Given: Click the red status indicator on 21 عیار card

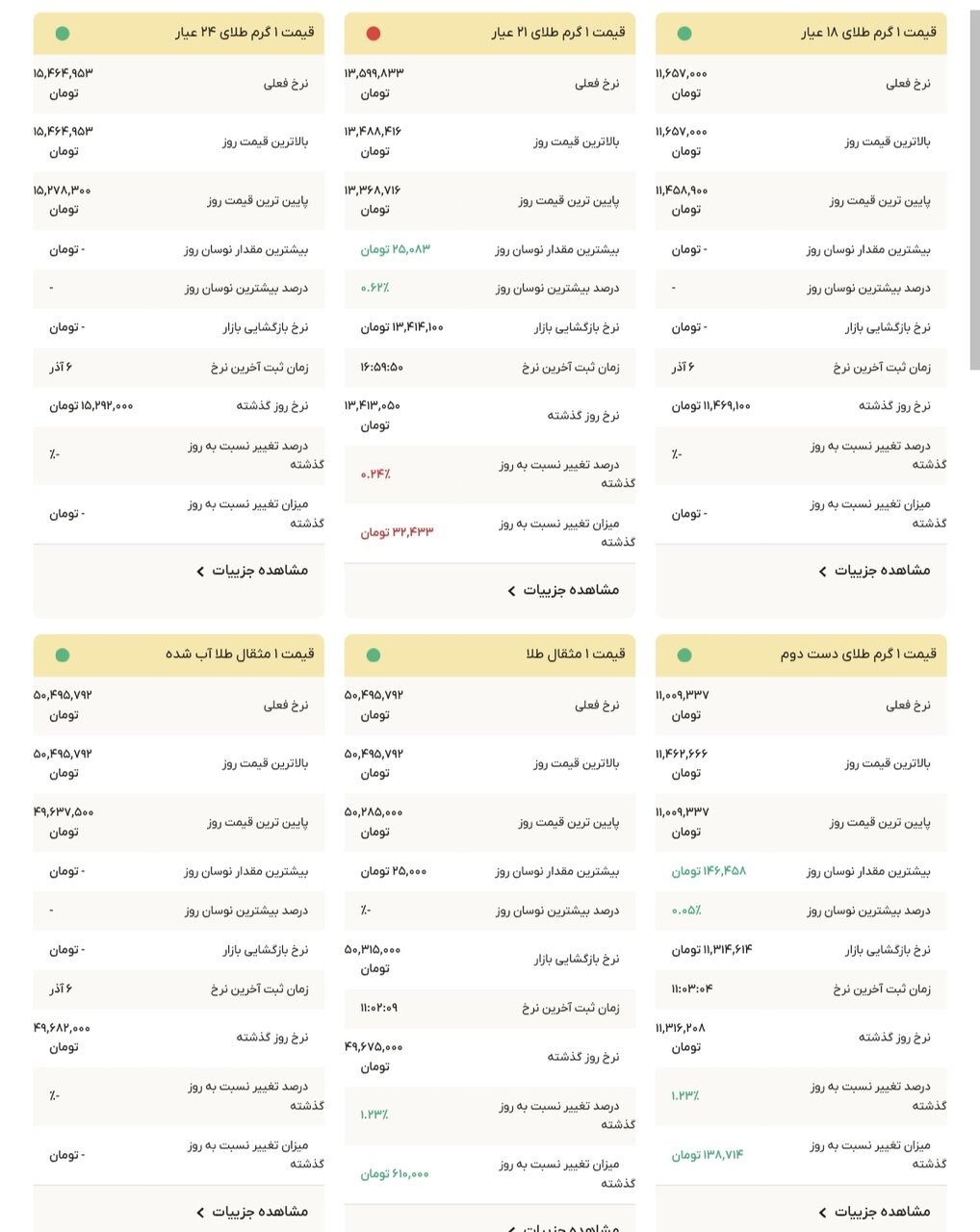Looking at the screenshot, I should 375,33.
